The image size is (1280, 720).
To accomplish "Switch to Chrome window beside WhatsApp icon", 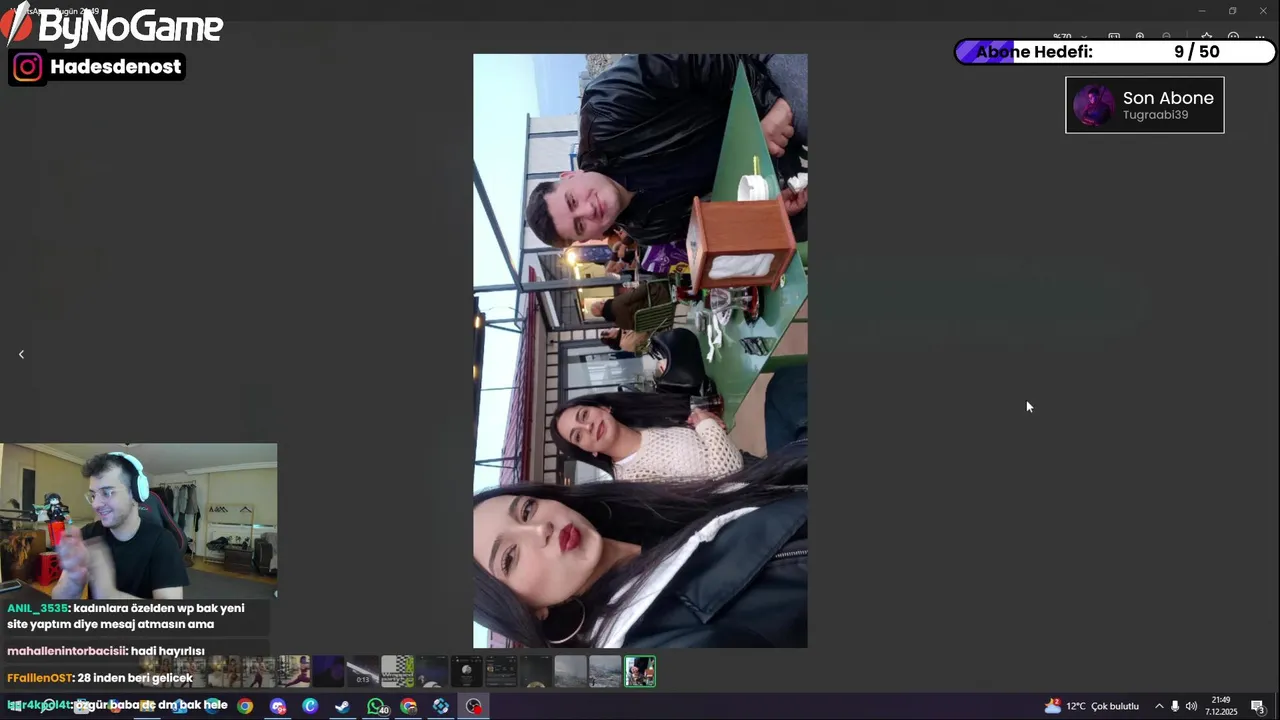I will tap(409, 706).
